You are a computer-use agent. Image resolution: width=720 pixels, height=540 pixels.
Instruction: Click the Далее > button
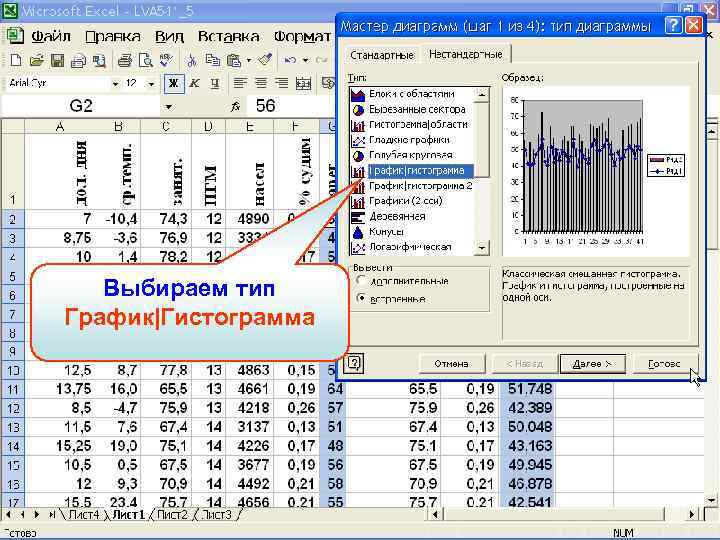592,364
